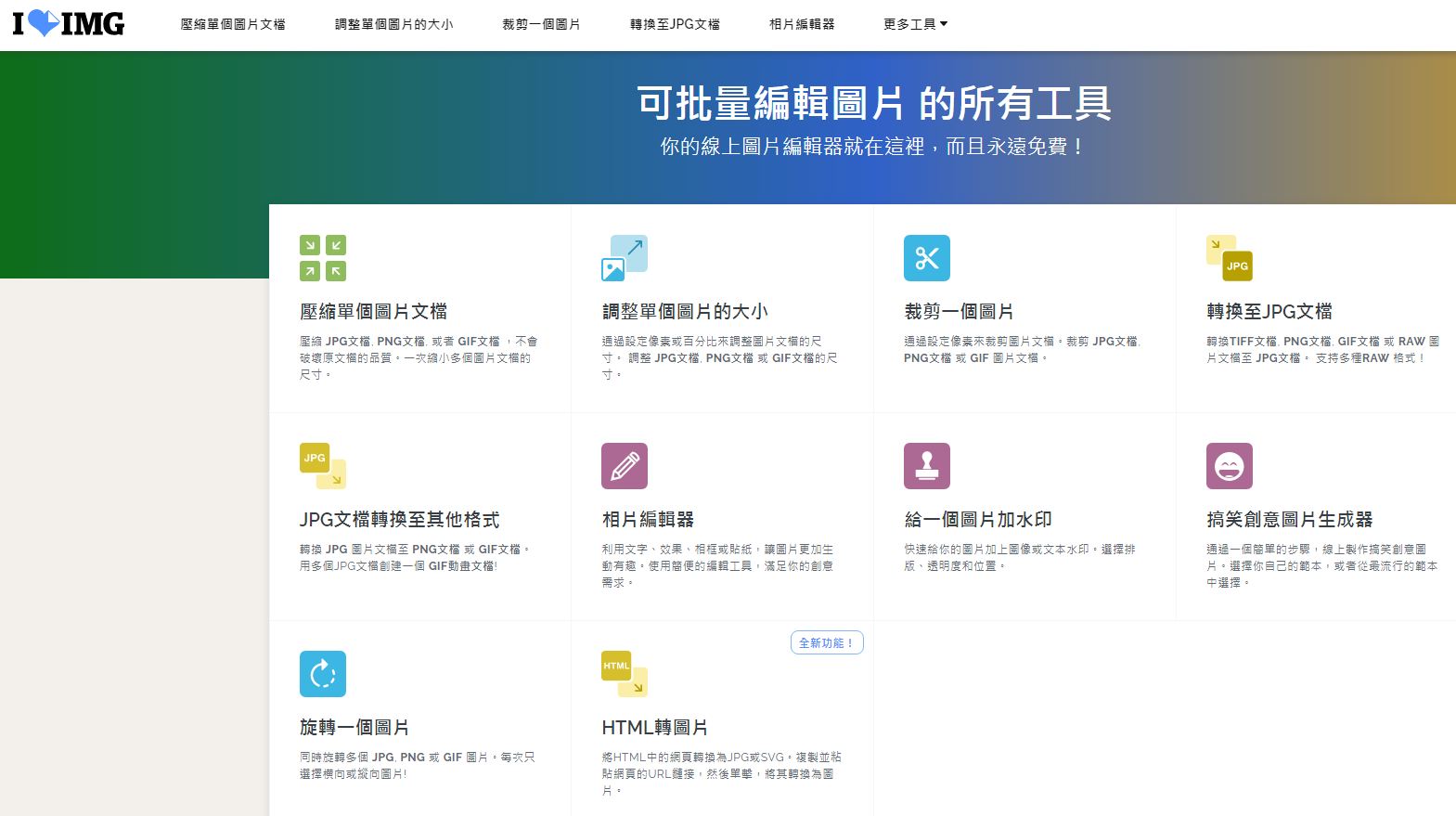Click the 全新功能! badge

[x=827, y=642]
